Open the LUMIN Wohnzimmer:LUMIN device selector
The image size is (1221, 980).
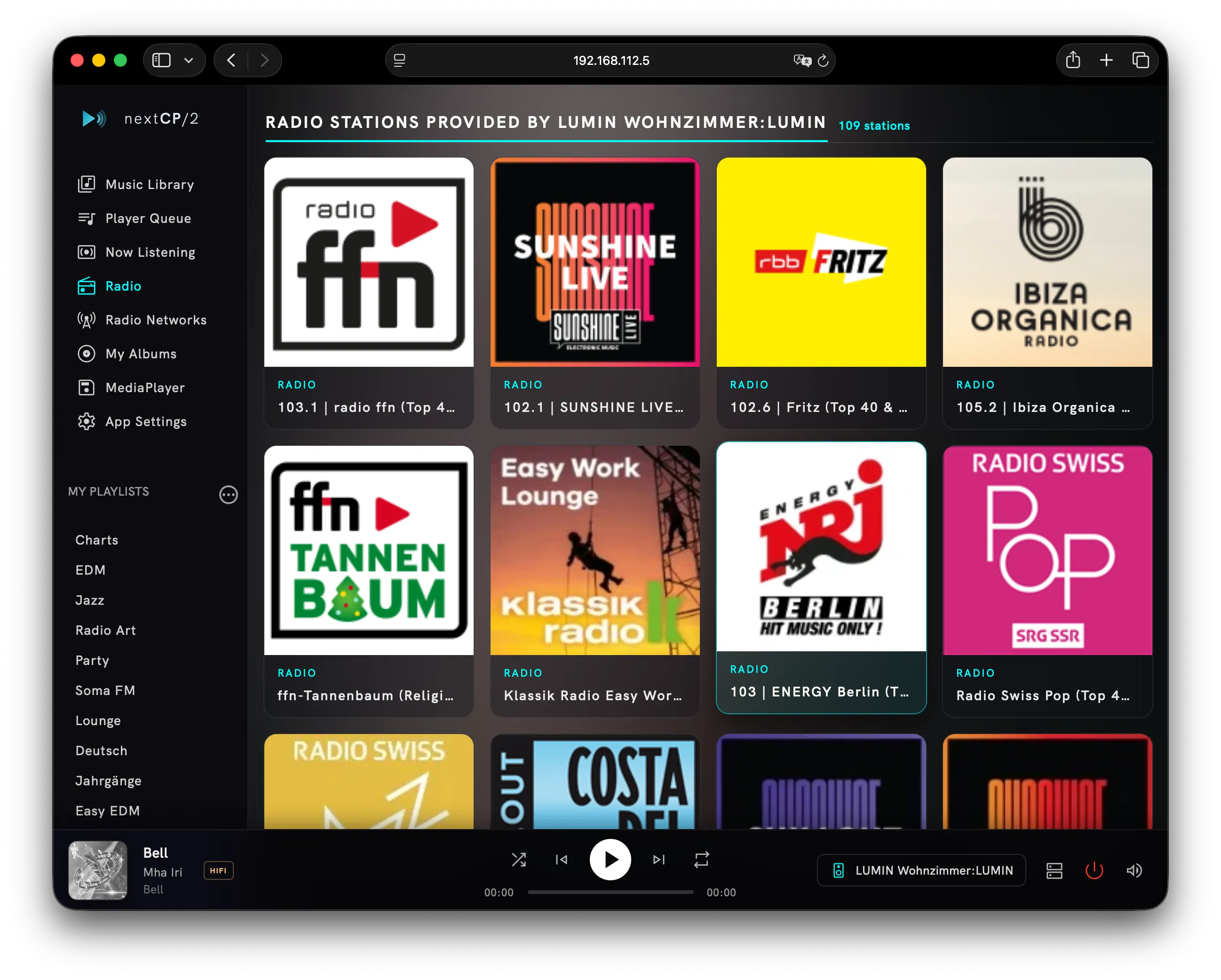(x=921, y=870)
